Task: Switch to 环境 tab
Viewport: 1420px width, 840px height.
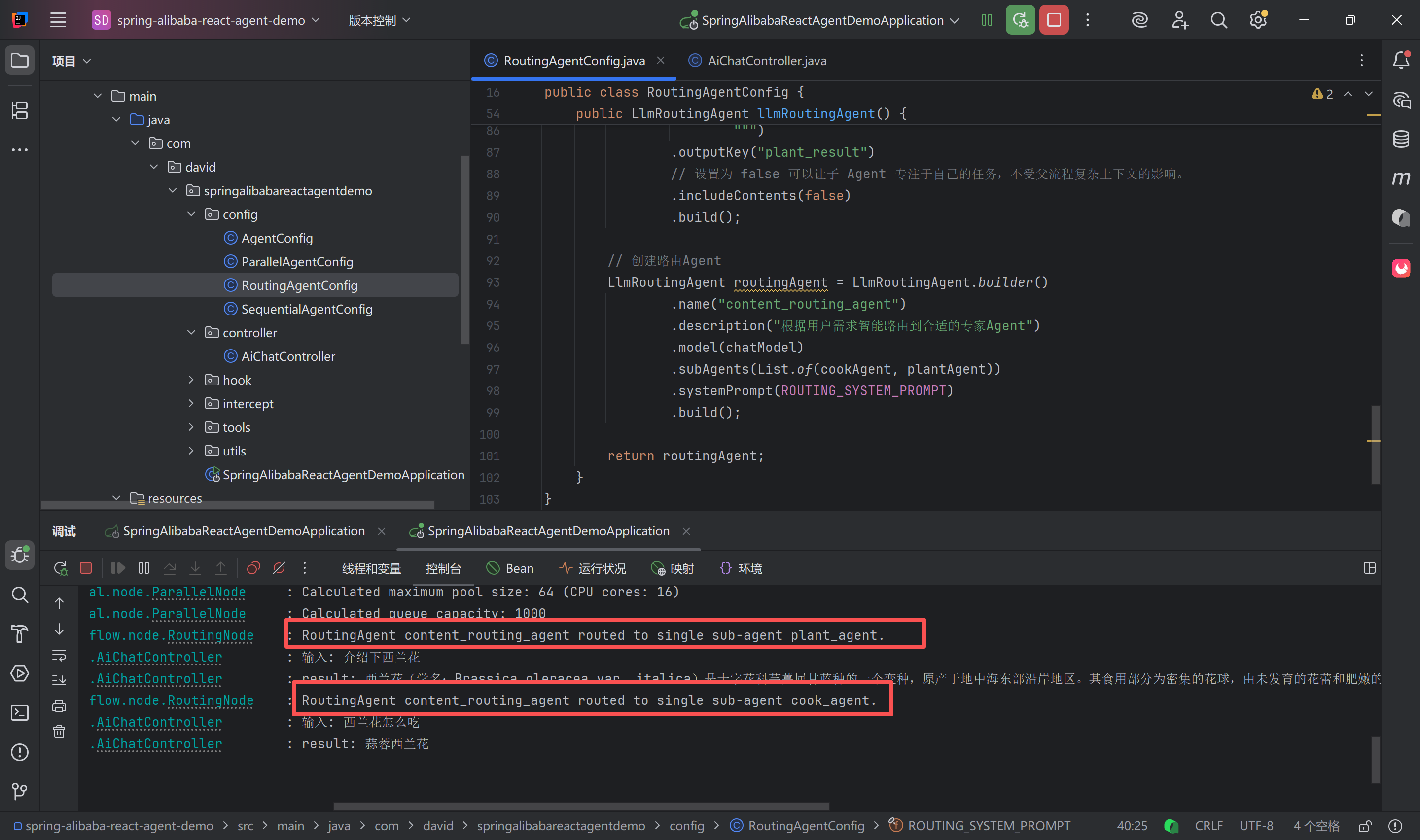Action: [740, 568]
